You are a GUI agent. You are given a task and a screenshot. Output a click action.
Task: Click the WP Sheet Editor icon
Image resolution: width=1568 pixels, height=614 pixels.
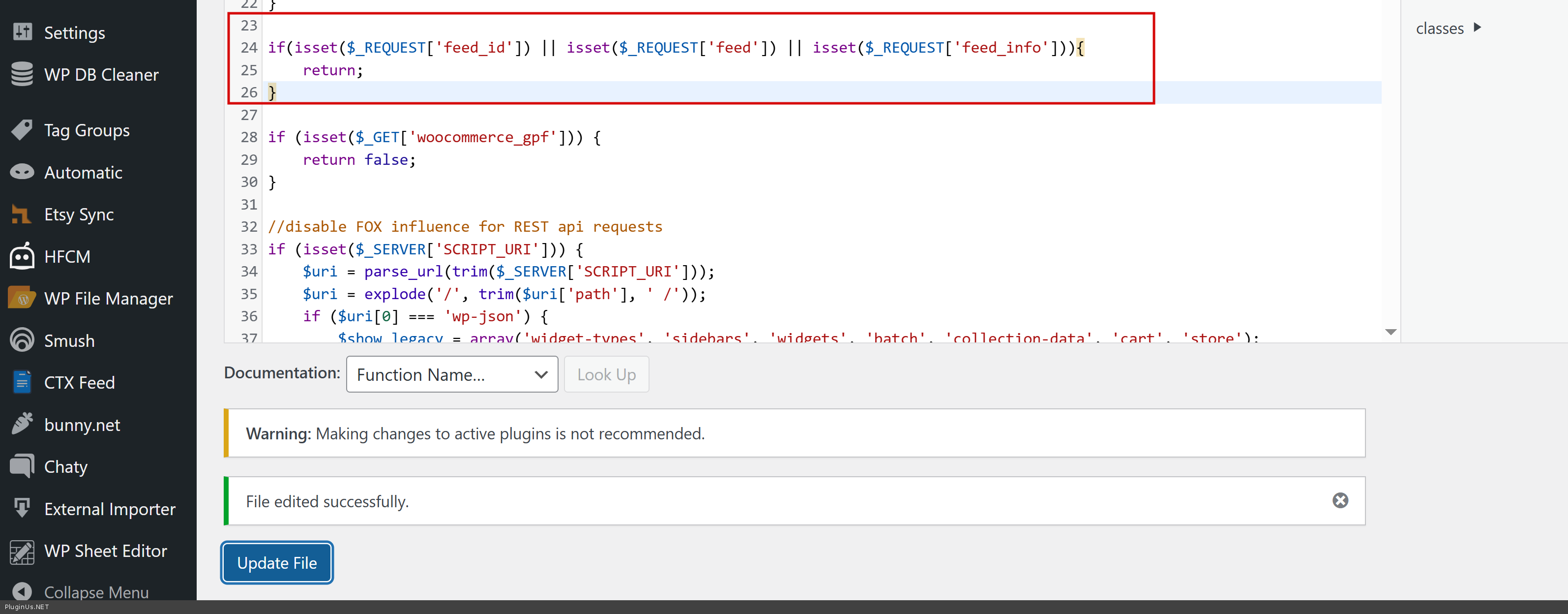23,551
